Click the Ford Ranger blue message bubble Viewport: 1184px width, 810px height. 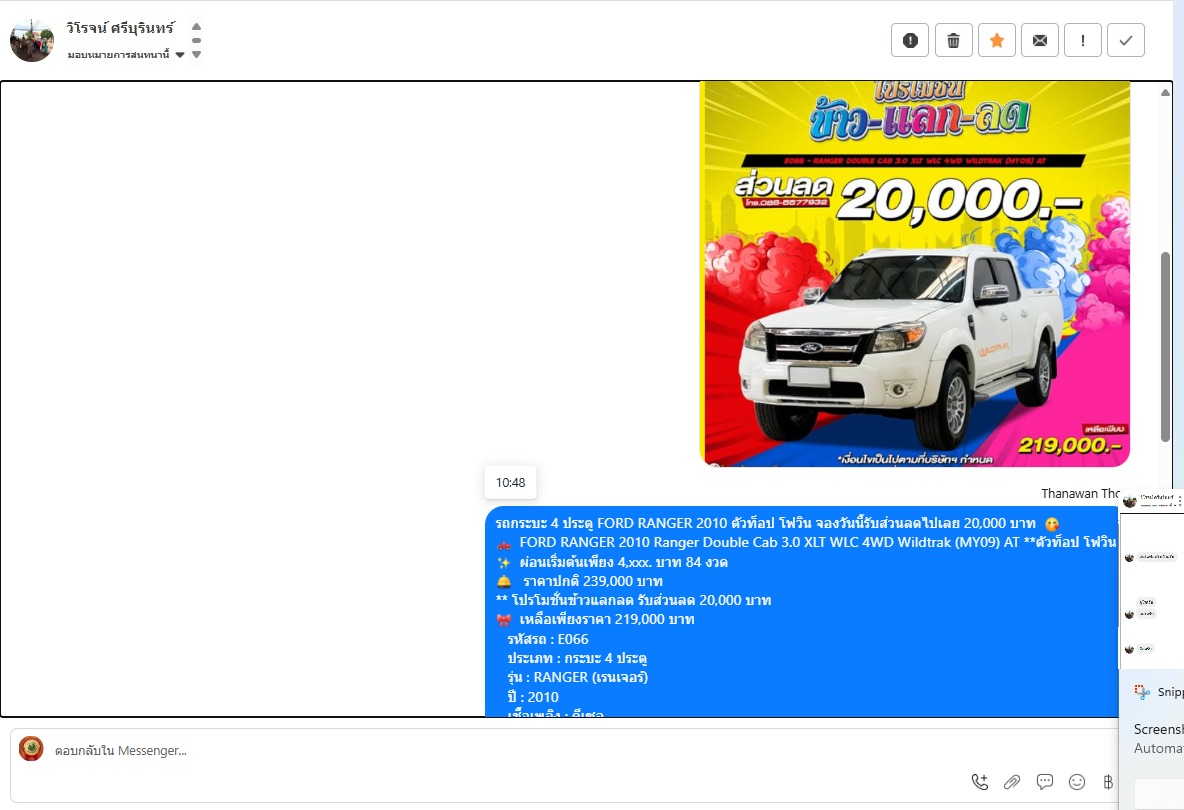(801, 611)
